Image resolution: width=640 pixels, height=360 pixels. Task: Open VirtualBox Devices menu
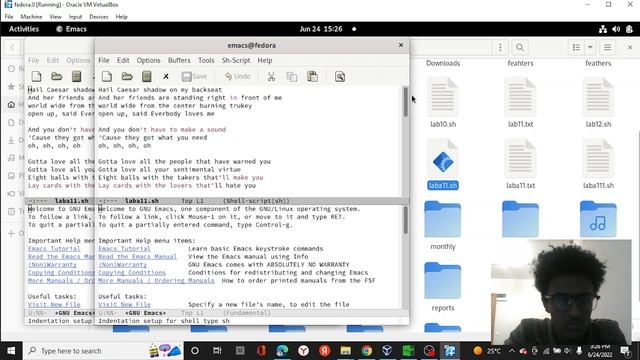(99, 17)
